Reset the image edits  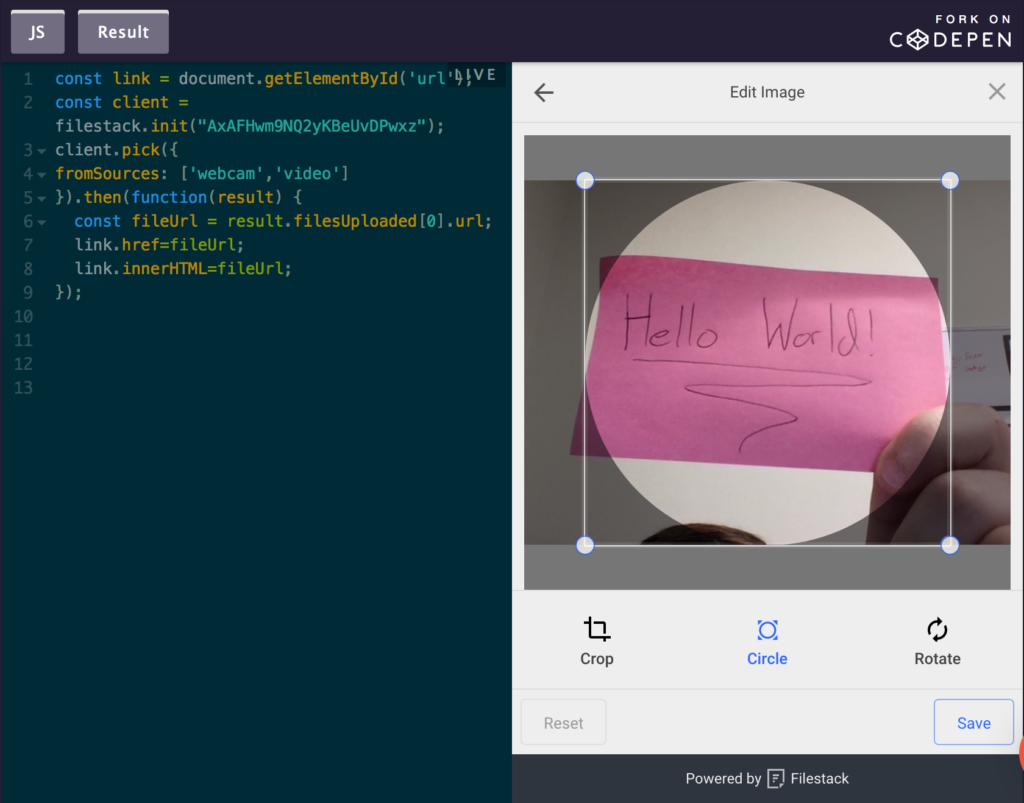(562, 721)
